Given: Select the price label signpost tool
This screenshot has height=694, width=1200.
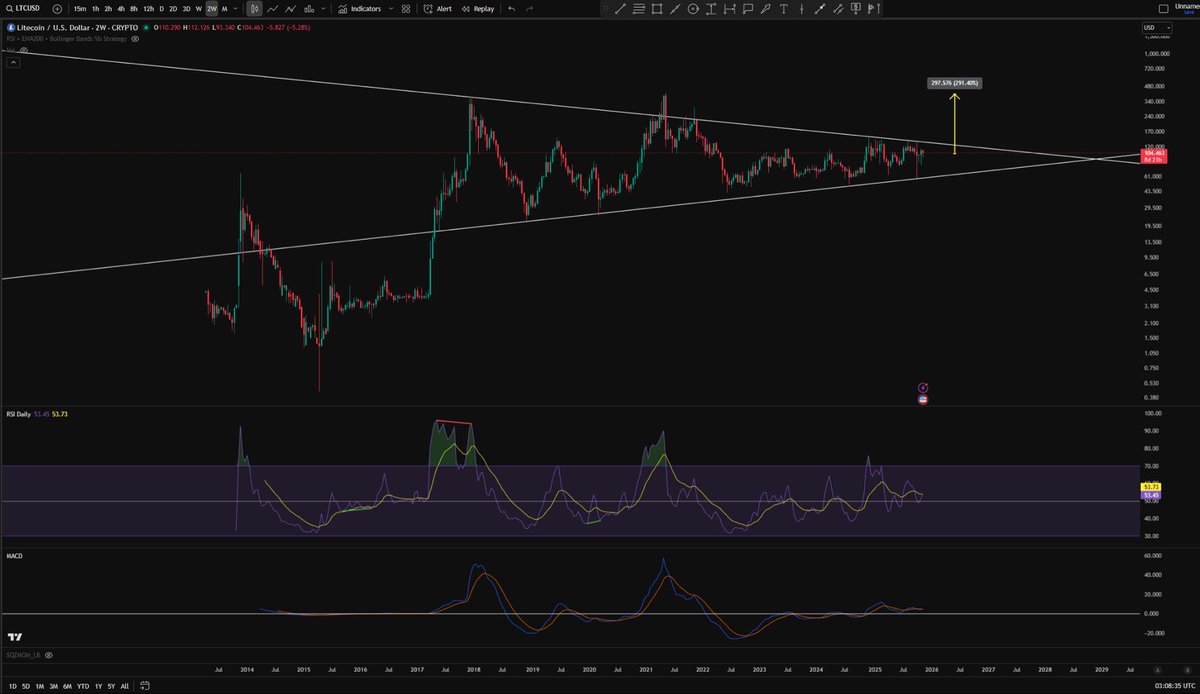Looking at the screenshot, I should click(856, 9).
